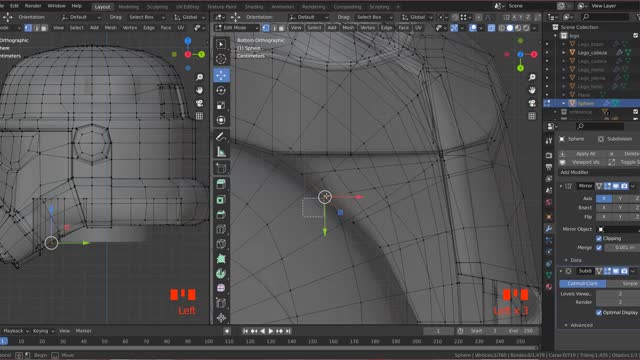Enable face select mode in right viewport header
Screen dimensions: 640x360
[x=281, y=28]
